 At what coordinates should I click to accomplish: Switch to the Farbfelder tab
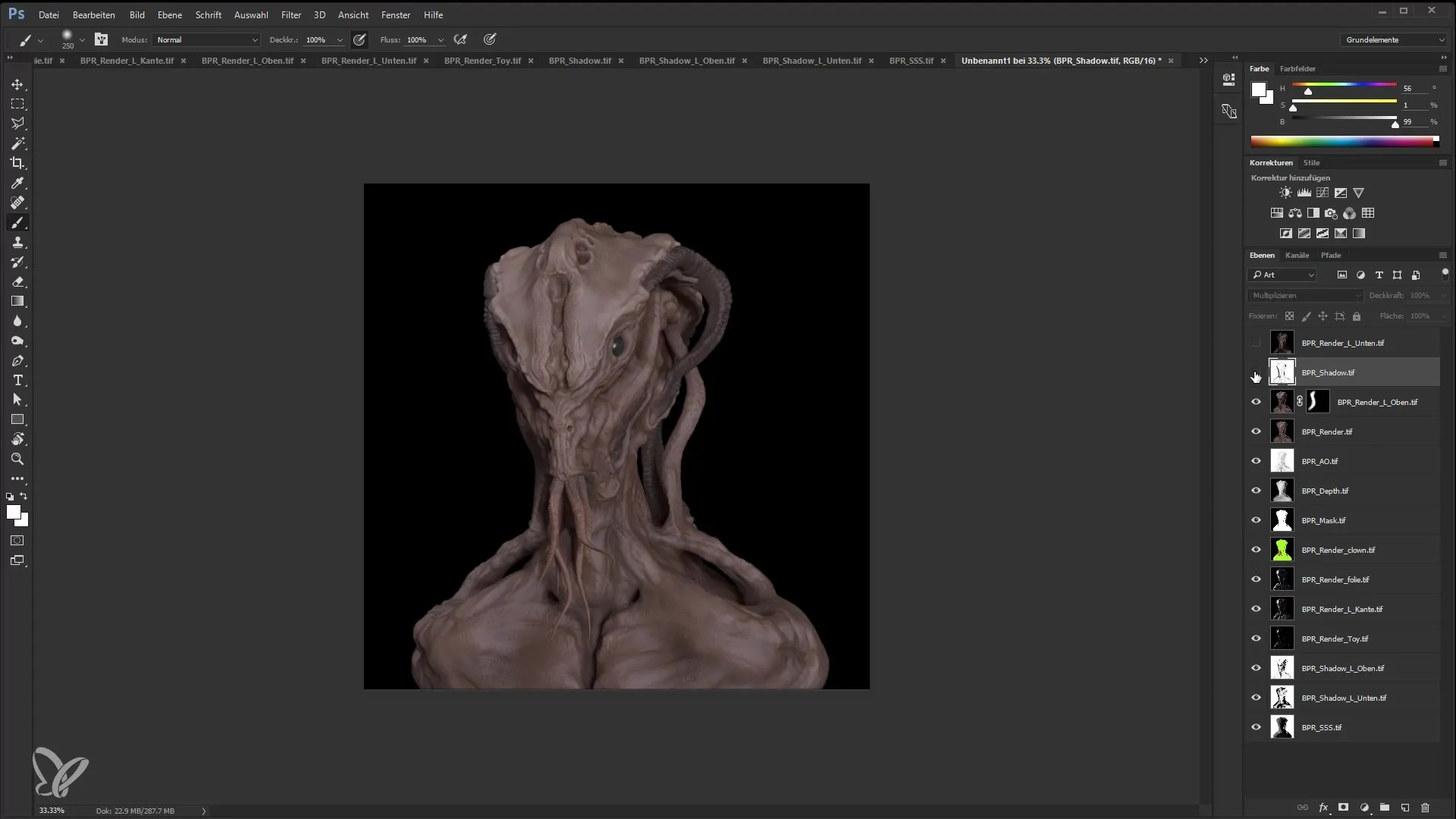1298,69
